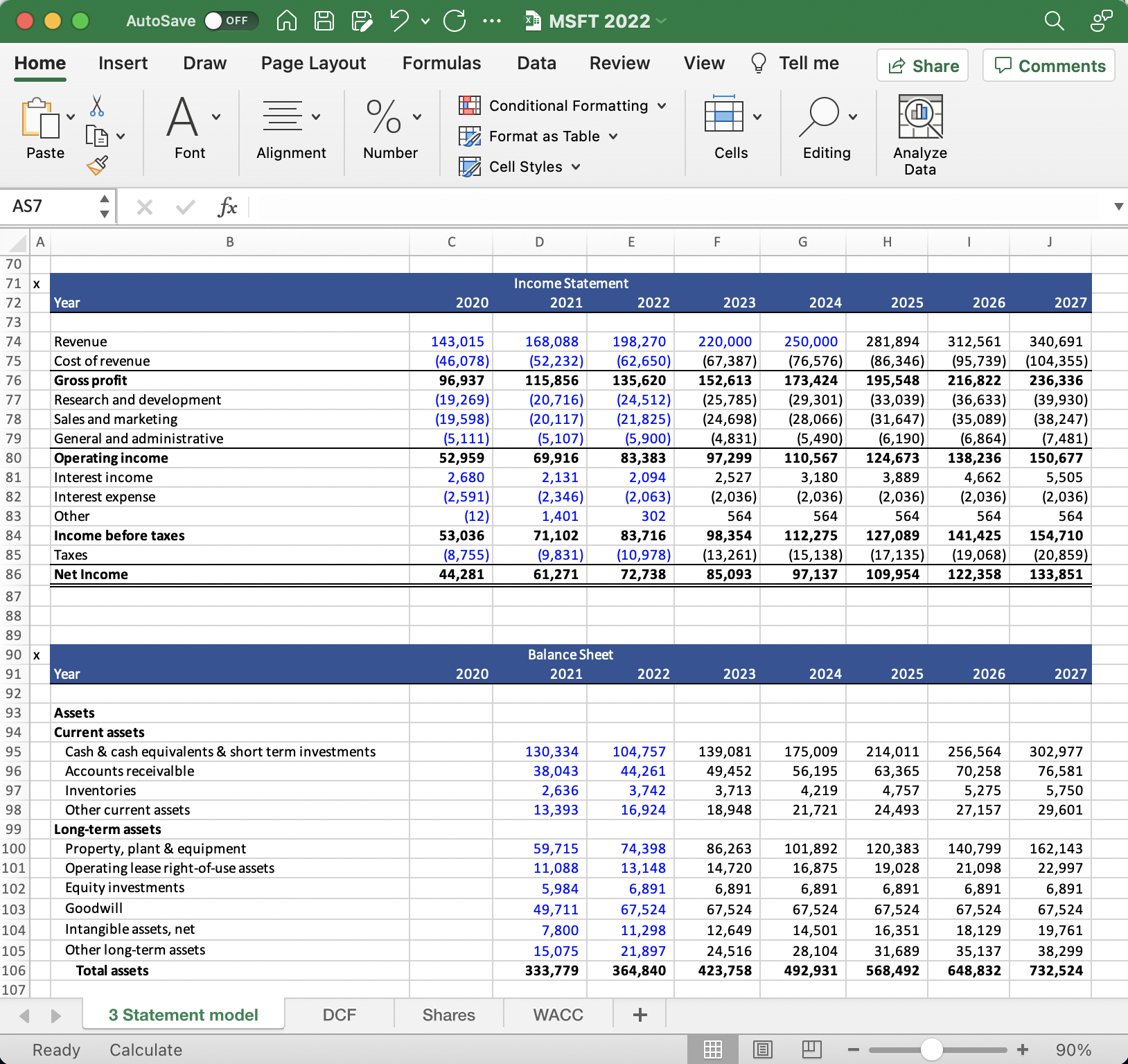Click the Share button
This screenshot has width=1128, height=1064.
click(x=922, y=66)
